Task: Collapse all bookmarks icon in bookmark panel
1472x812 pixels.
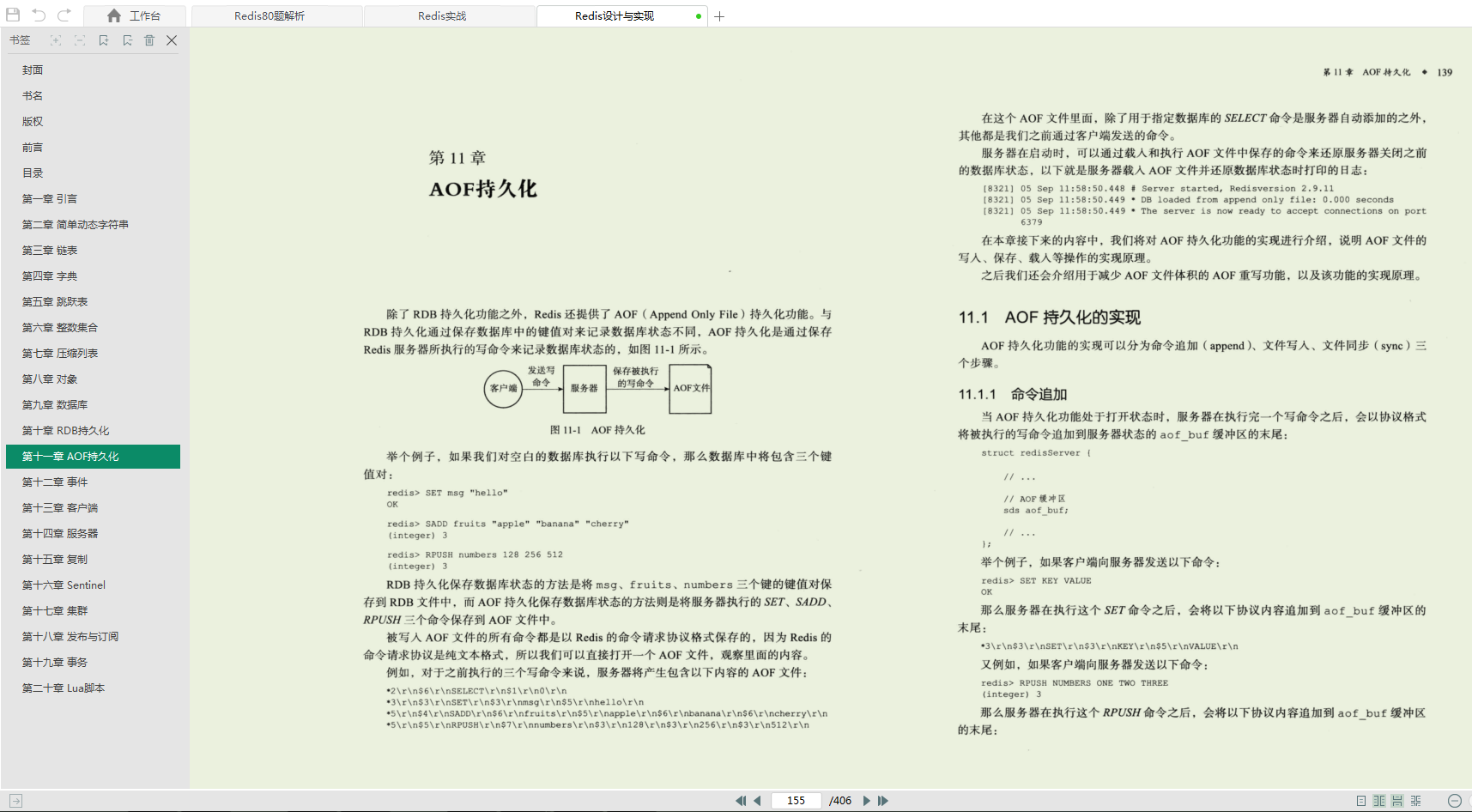Action: [80, 40]
